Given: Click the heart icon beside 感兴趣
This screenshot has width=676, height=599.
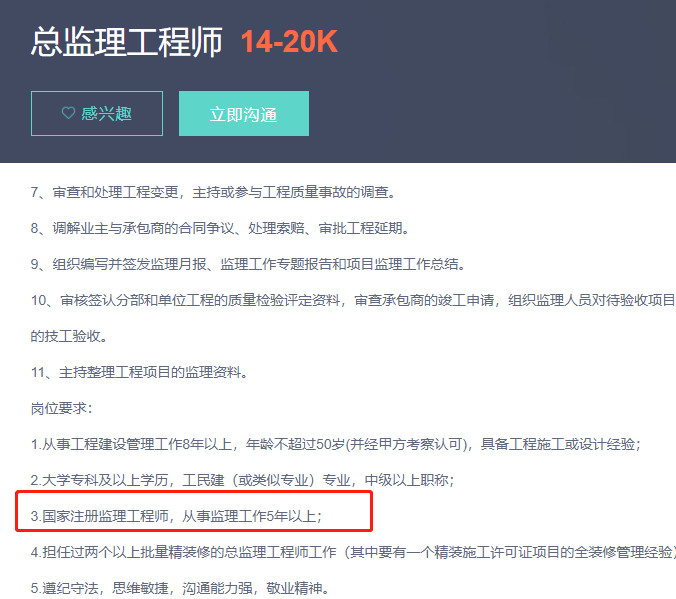Looking at the screenshot, I should (68, 114).
